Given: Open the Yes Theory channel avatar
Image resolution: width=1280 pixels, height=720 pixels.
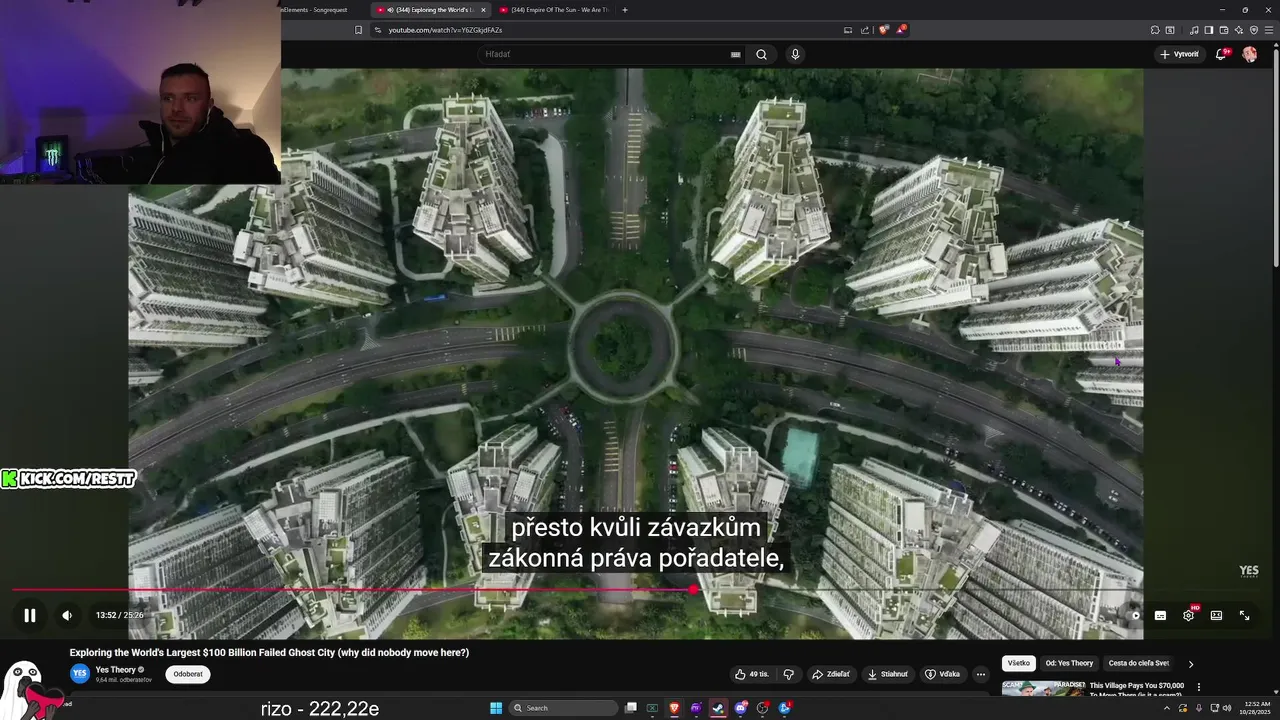Looking at the screenshot, I should coord(79,674).
